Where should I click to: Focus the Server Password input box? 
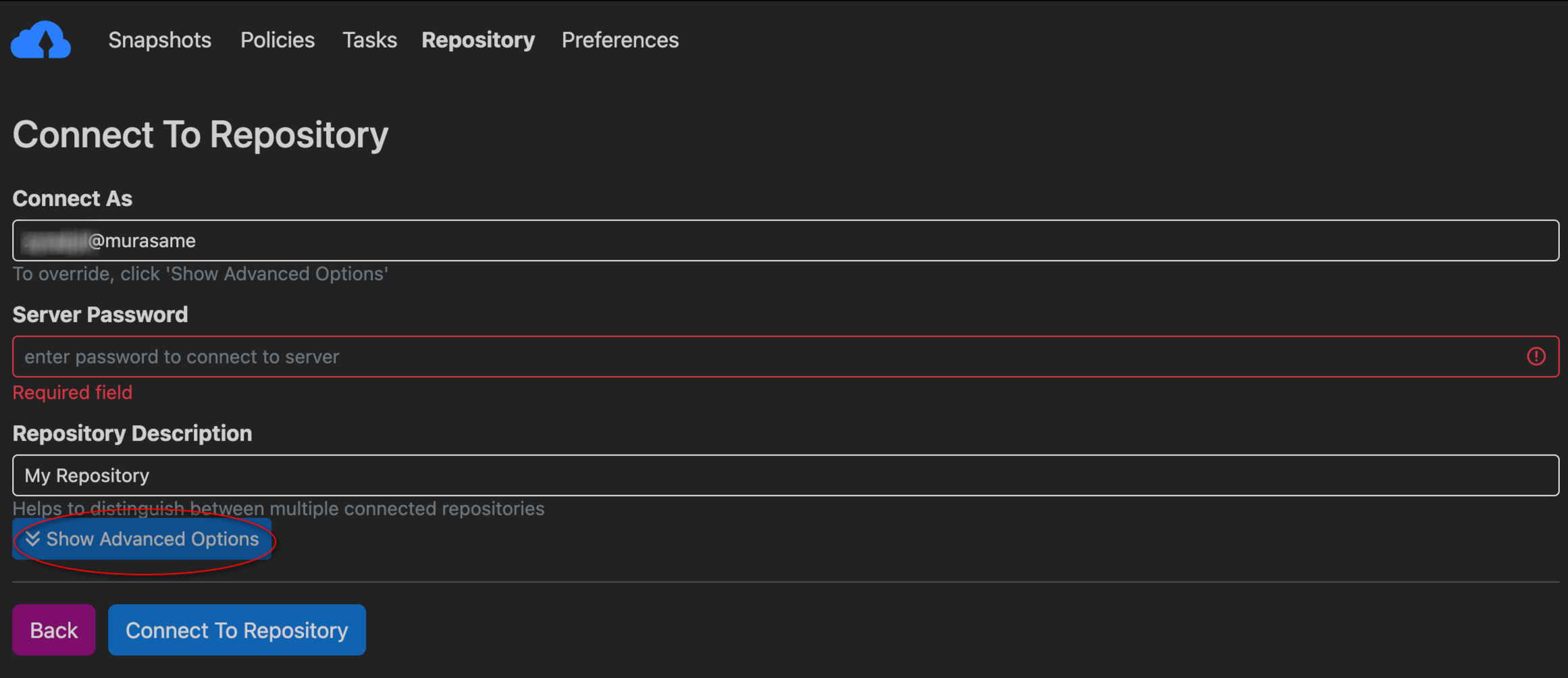coord(770,357)
